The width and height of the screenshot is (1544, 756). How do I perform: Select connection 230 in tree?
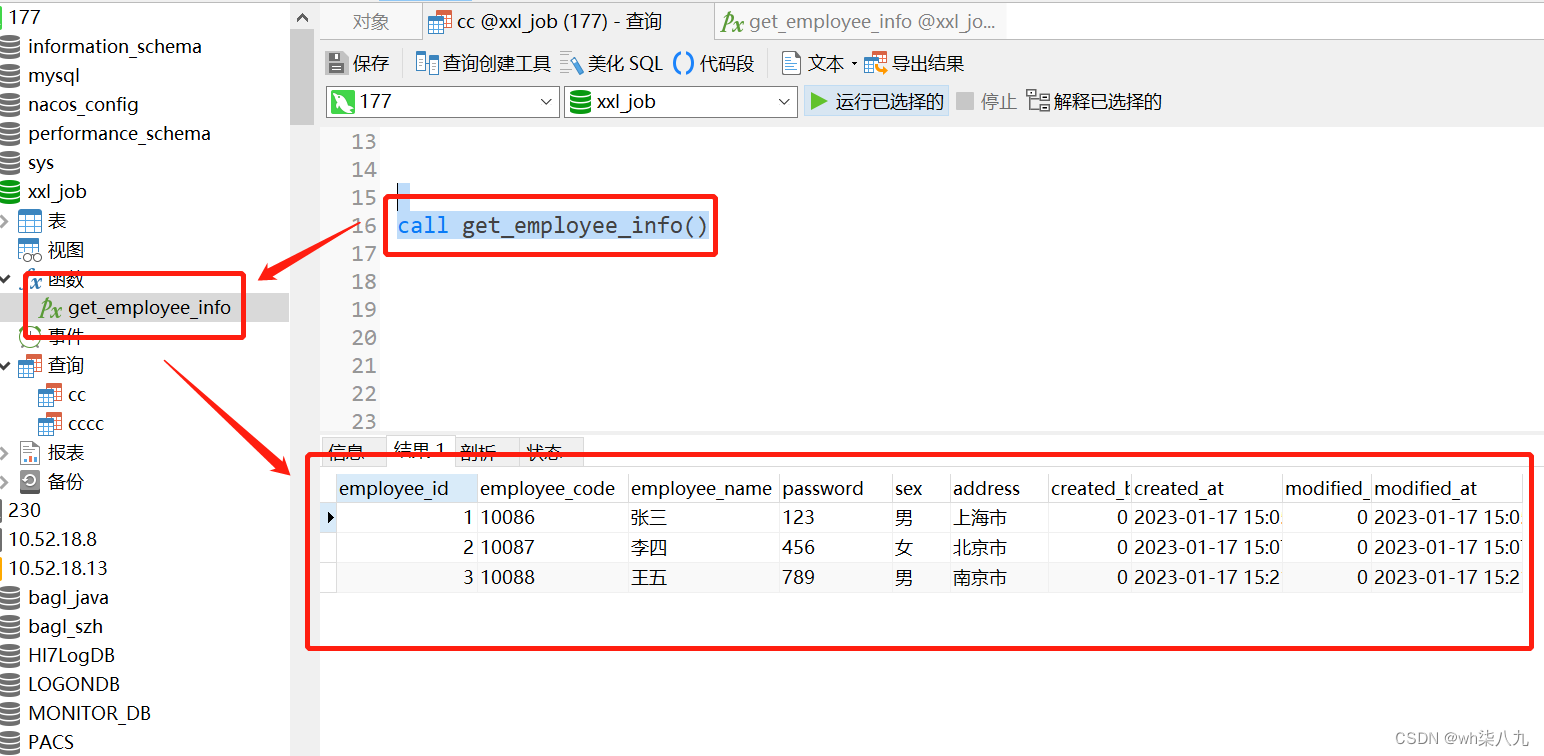click(25, 510)
